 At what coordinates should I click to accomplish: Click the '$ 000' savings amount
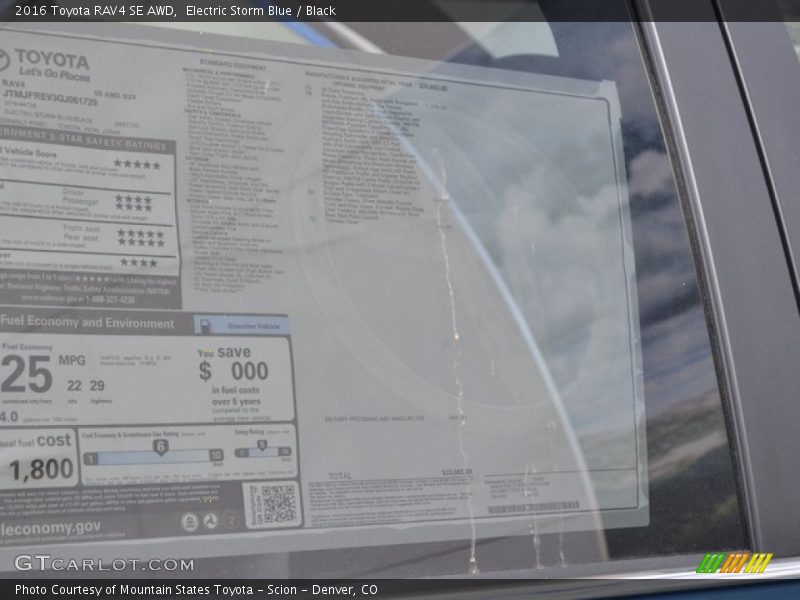click(x=234, y=371)
